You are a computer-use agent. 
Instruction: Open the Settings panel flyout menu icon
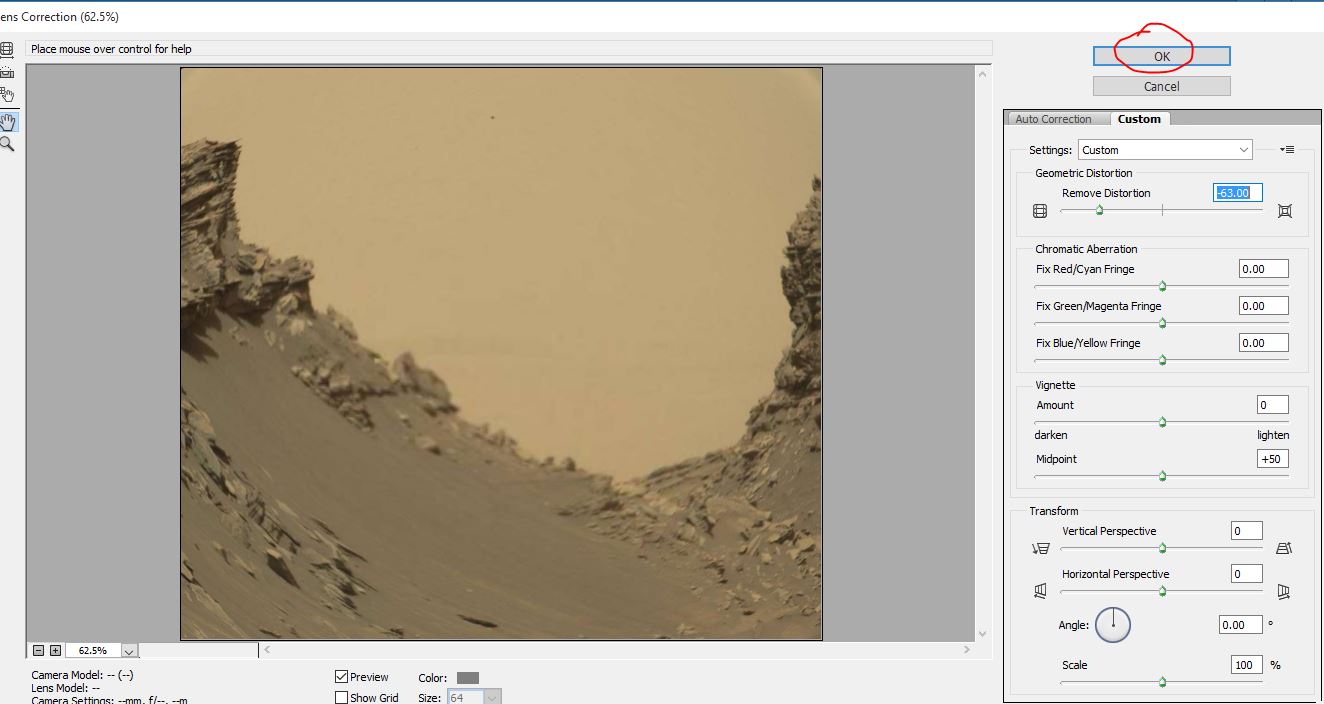pyautogui.click(x=1287, y=150)
